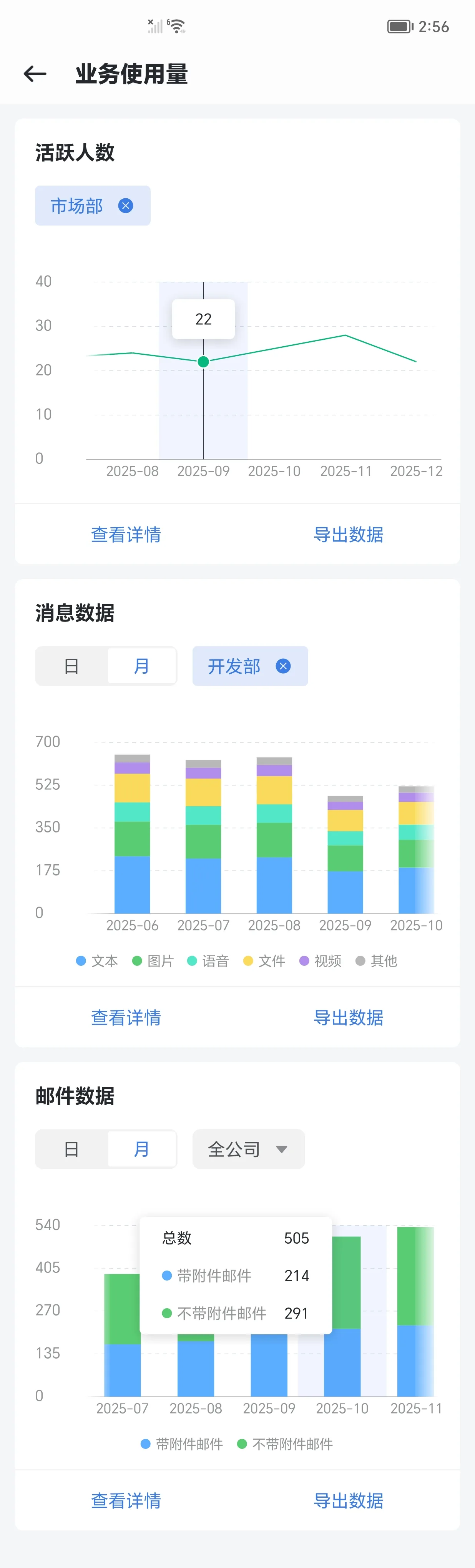Tap the 市场部 department chip label
Screen dimensions: 475x1568
point(77,206)
